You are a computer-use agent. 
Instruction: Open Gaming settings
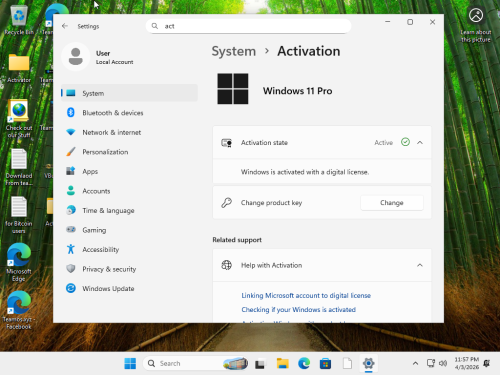(129, 230)
